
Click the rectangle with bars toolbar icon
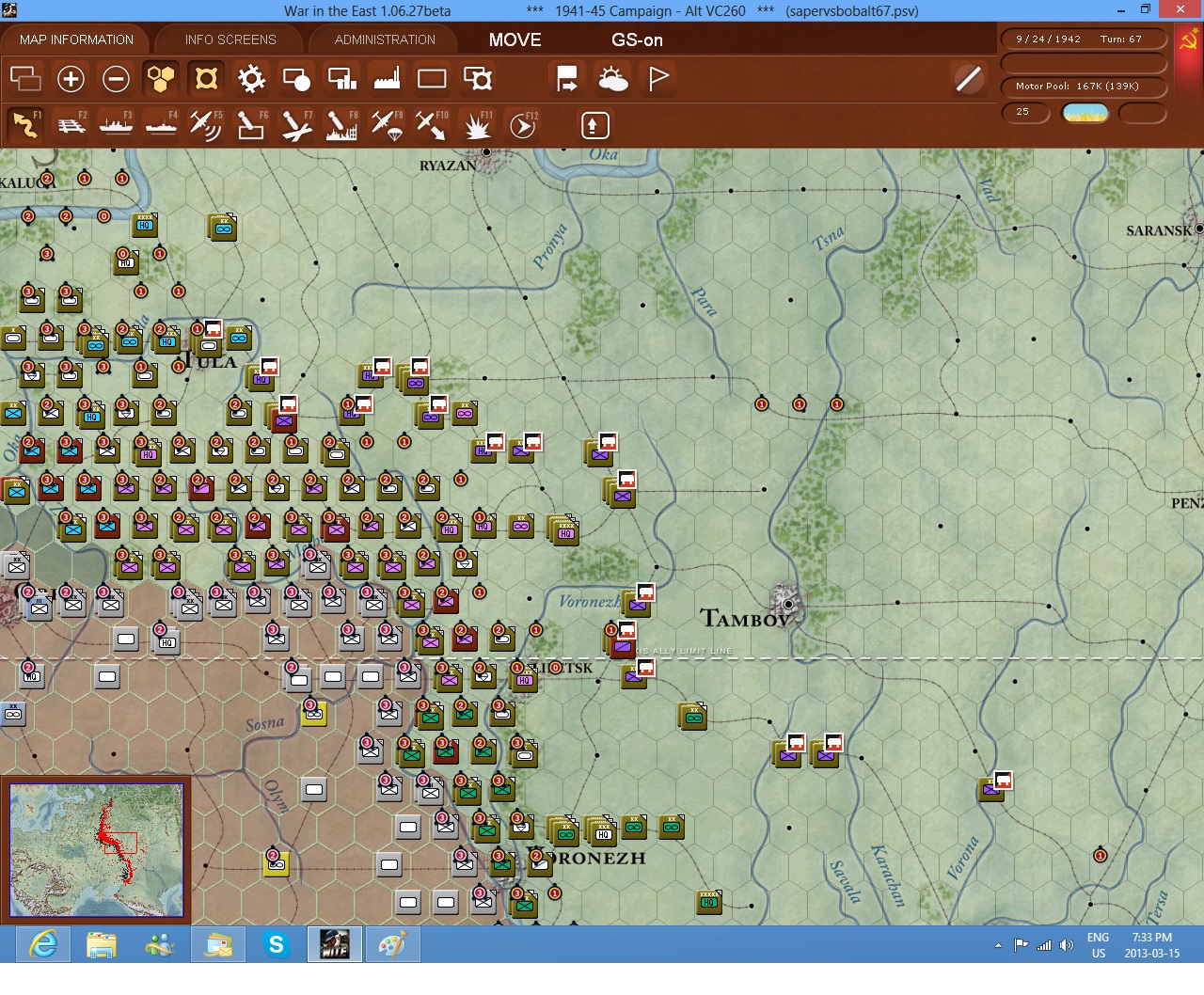[x=341, y=78]
